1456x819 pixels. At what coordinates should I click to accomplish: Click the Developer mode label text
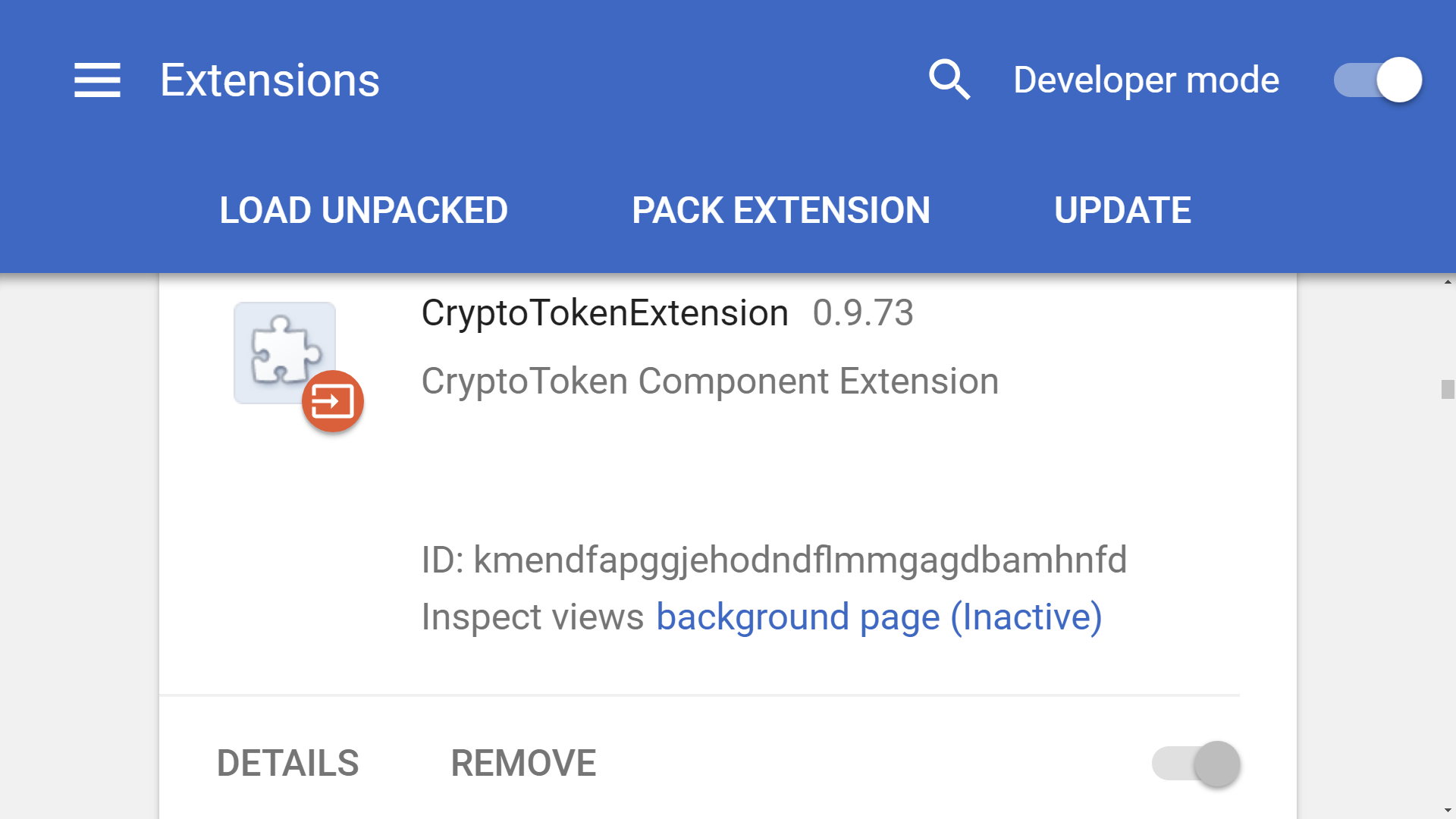(x=1146, y=80)
